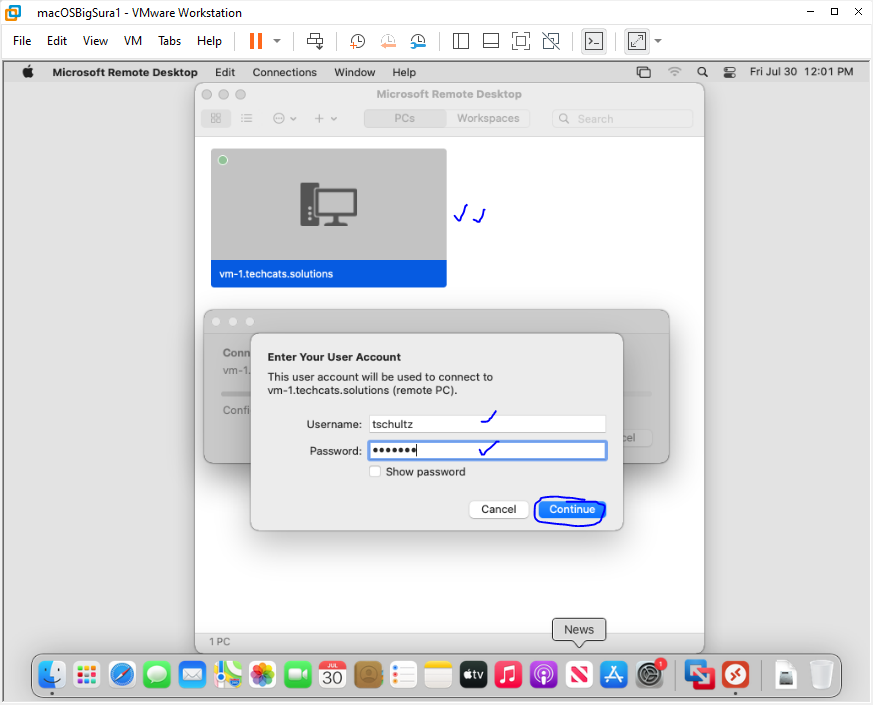Viewport: 873px width, 705px height.
Task: Open Mail from the Dock
Action: pyautogui.click(x=193, y=675)
